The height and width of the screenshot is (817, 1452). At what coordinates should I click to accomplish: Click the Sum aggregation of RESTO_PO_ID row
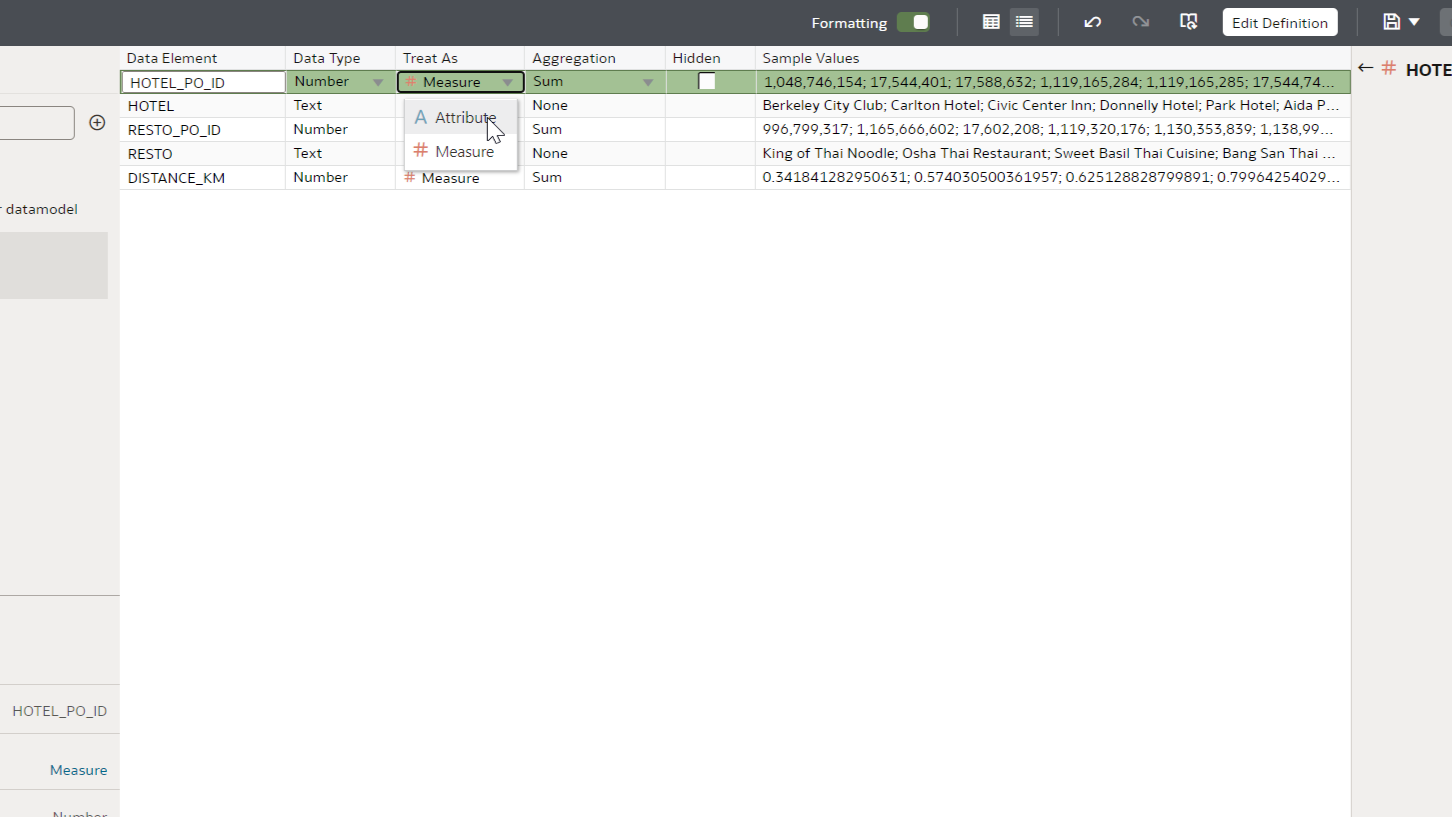point(547,129)
